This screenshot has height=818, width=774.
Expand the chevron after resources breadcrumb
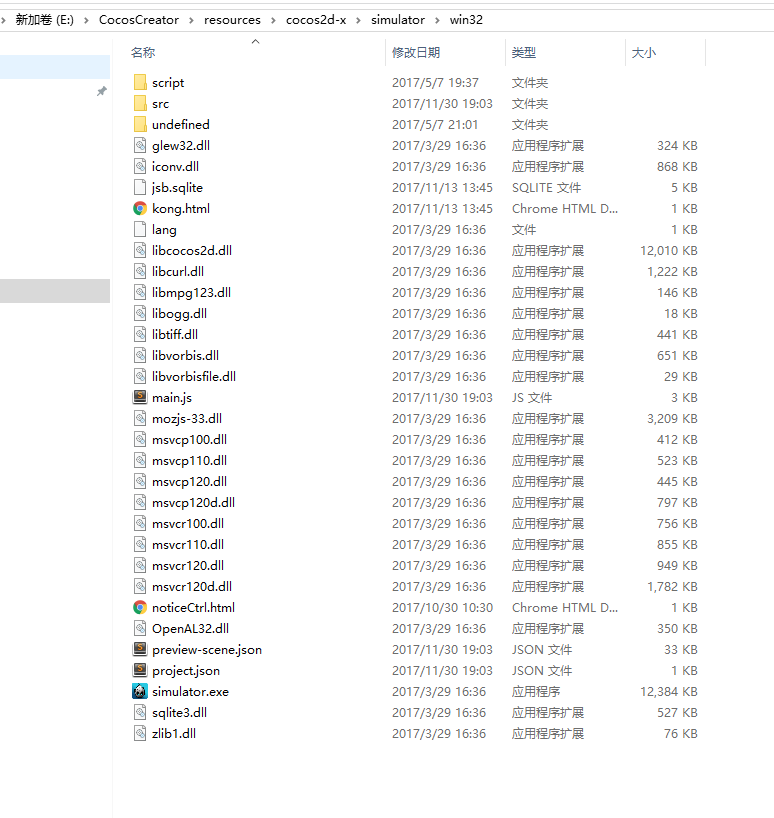(x=273, y=20)
